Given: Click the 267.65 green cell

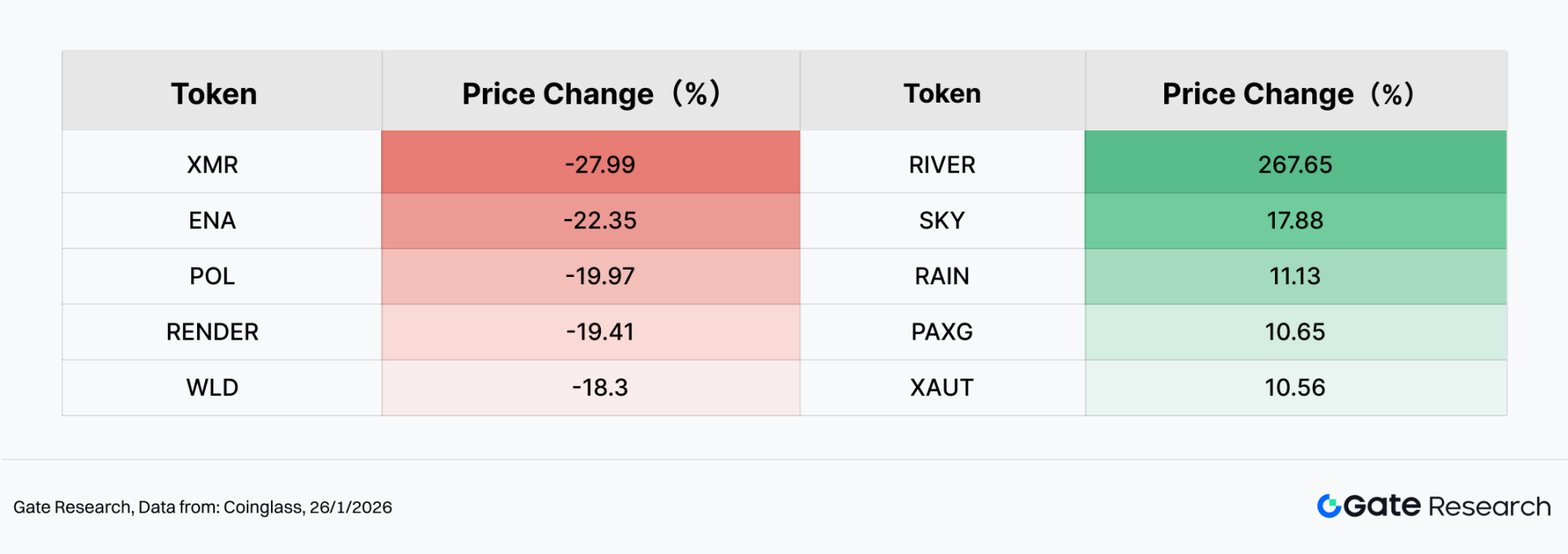Looking at the screenshot, I should [1295, 165].
